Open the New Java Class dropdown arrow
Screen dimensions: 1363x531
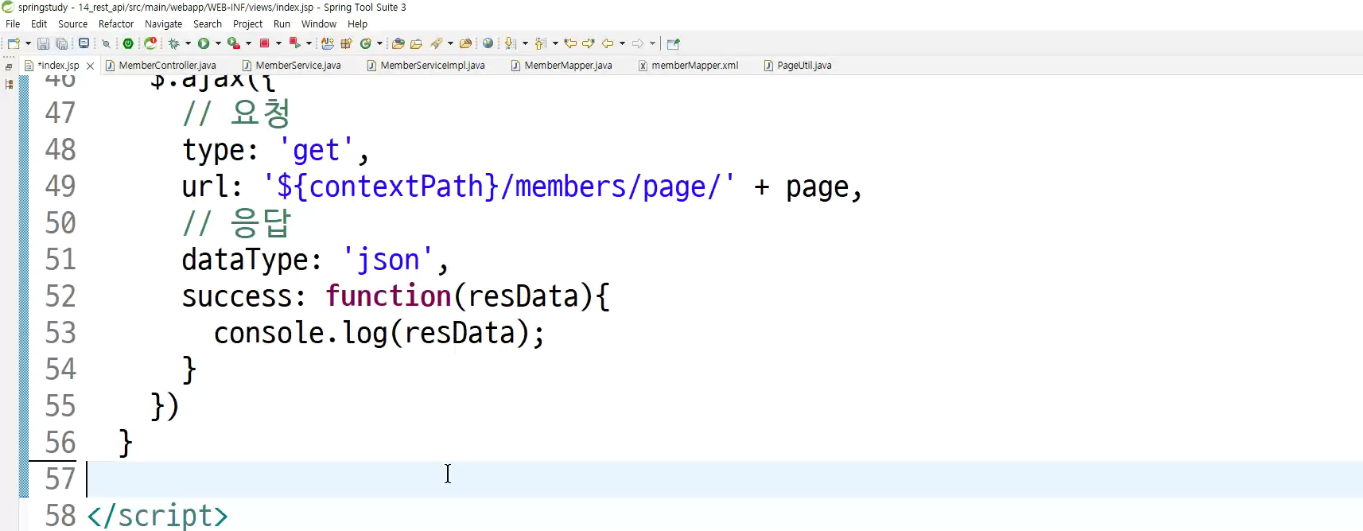pyautogui.click(x=379, y=43)
